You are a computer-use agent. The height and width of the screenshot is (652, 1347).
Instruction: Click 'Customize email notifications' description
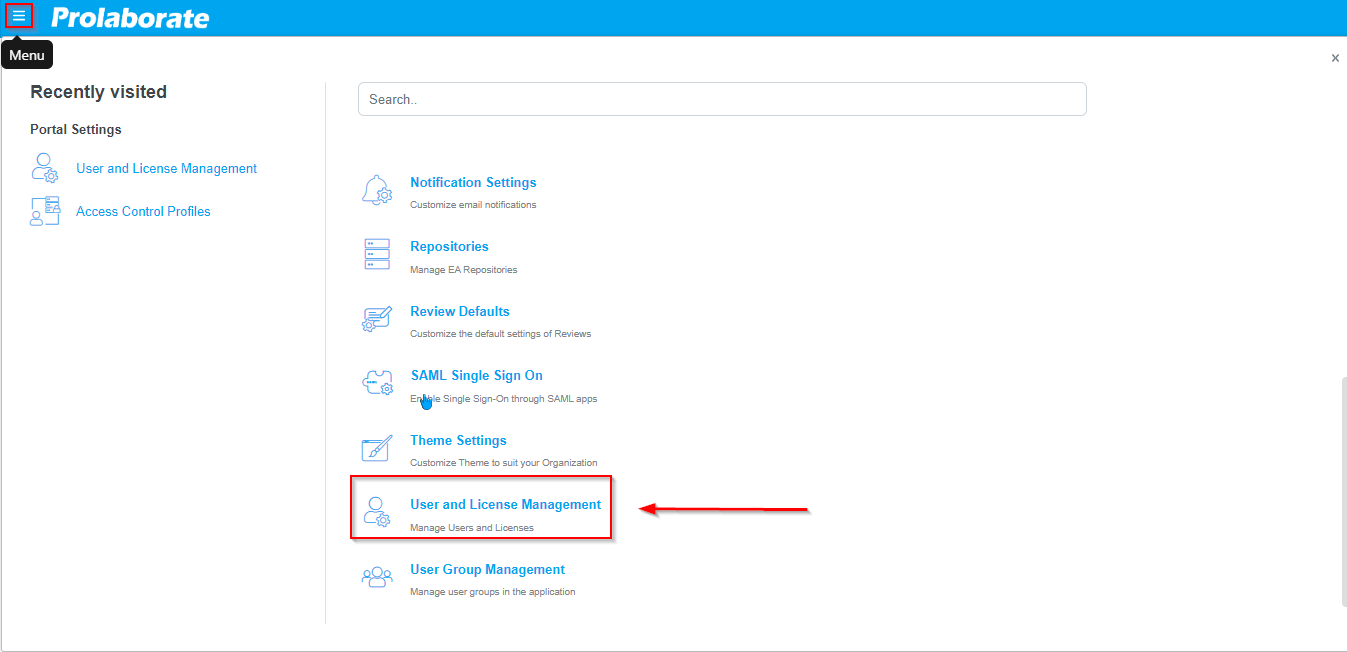(x=473, y=205)
